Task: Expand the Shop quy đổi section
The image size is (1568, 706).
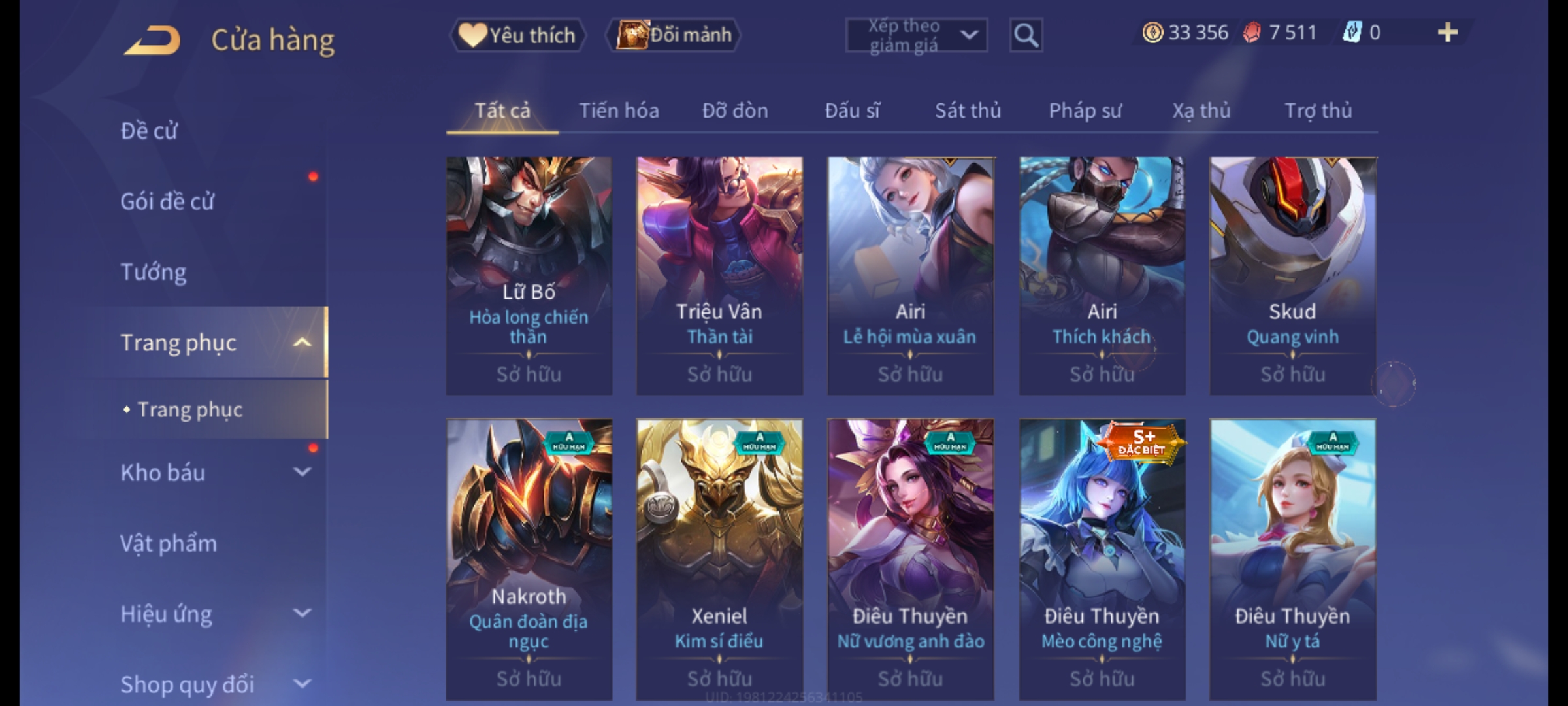Action: tap(302, 684)
